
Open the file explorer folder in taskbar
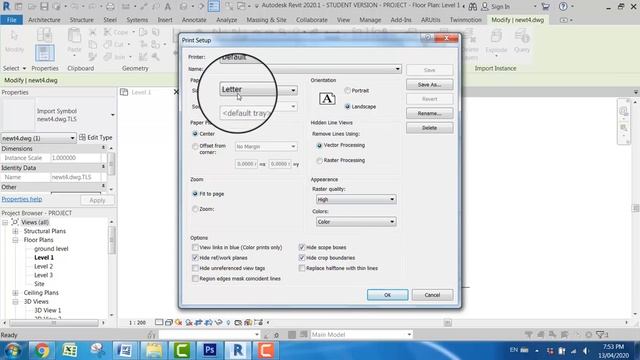pos(154,350)
